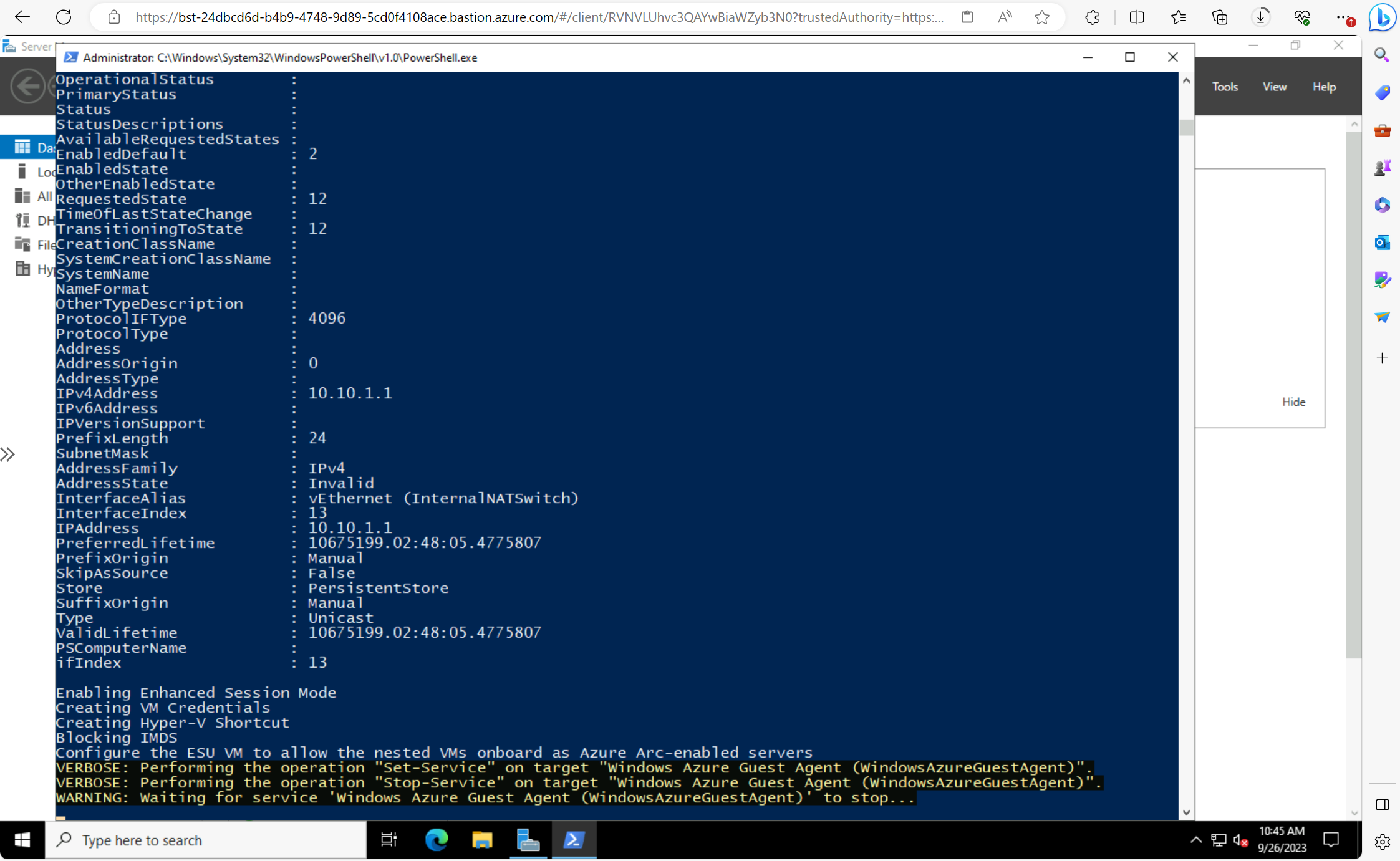
Task: Launch Microsoft Edge from the taskbar
Action: 437,840
